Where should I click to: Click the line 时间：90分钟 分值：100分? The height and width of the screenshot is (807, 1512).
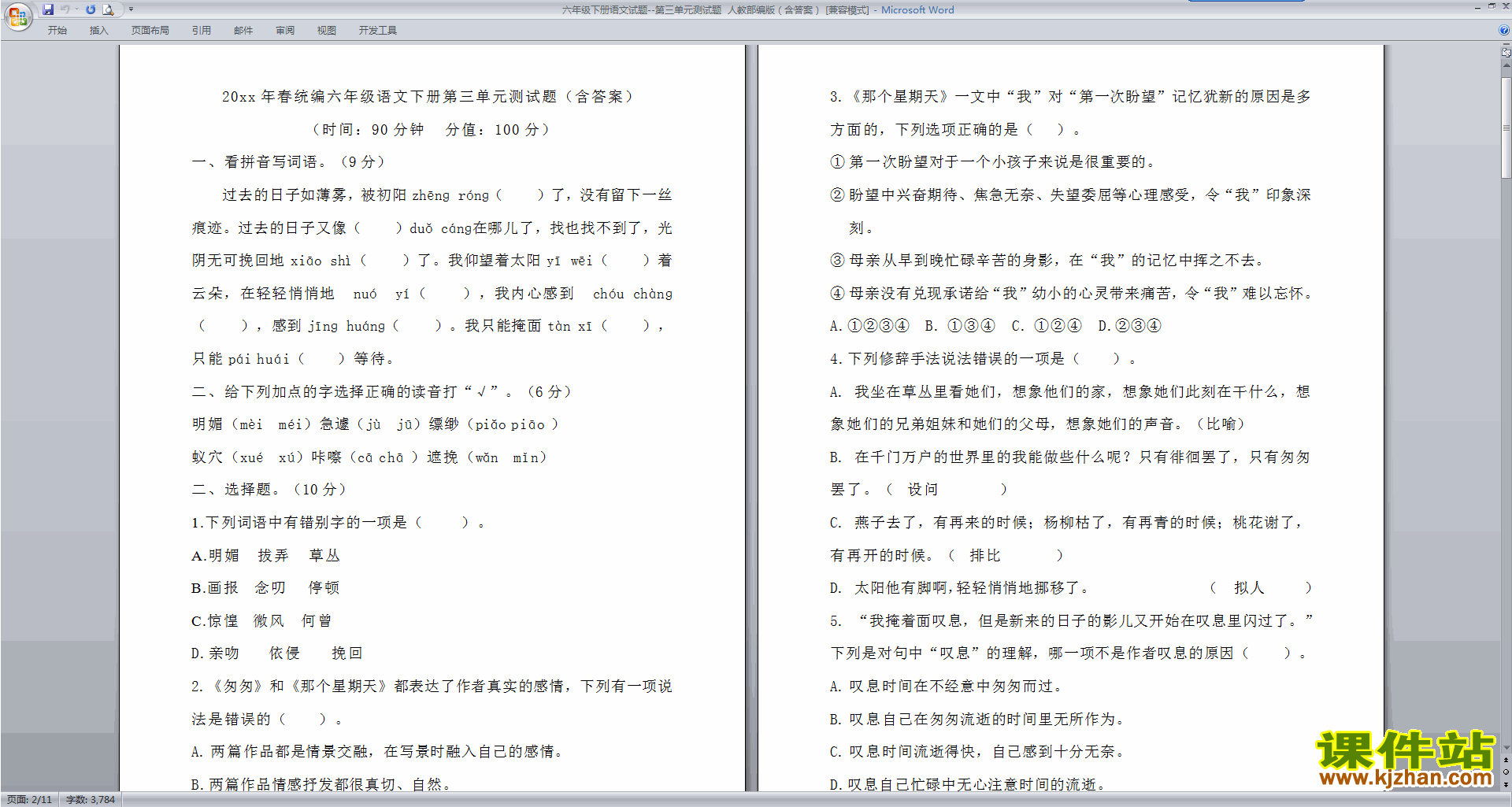(x=431, y=130)
